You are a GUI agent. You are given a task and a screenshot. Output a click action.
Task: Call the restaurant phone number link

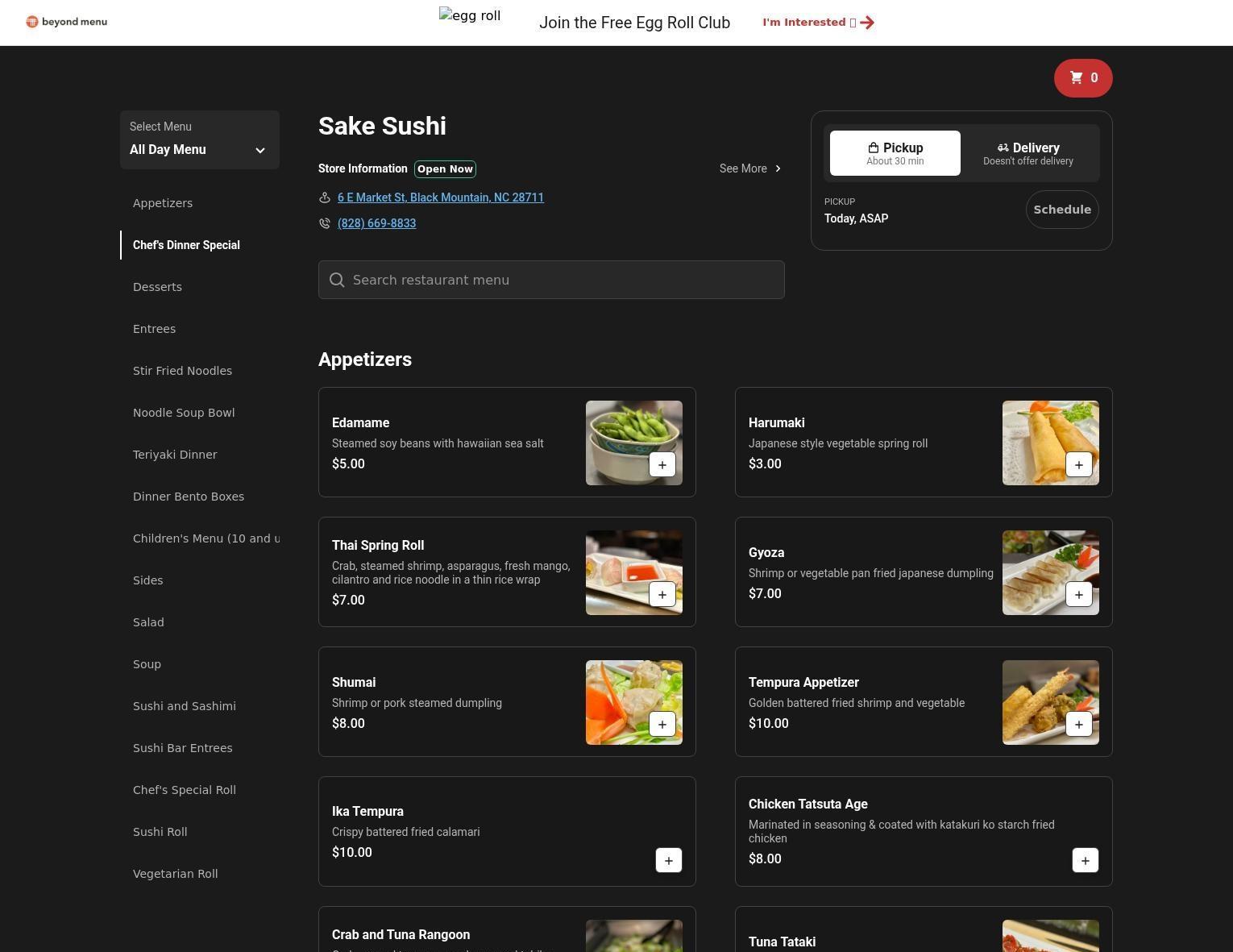[376, 223]
